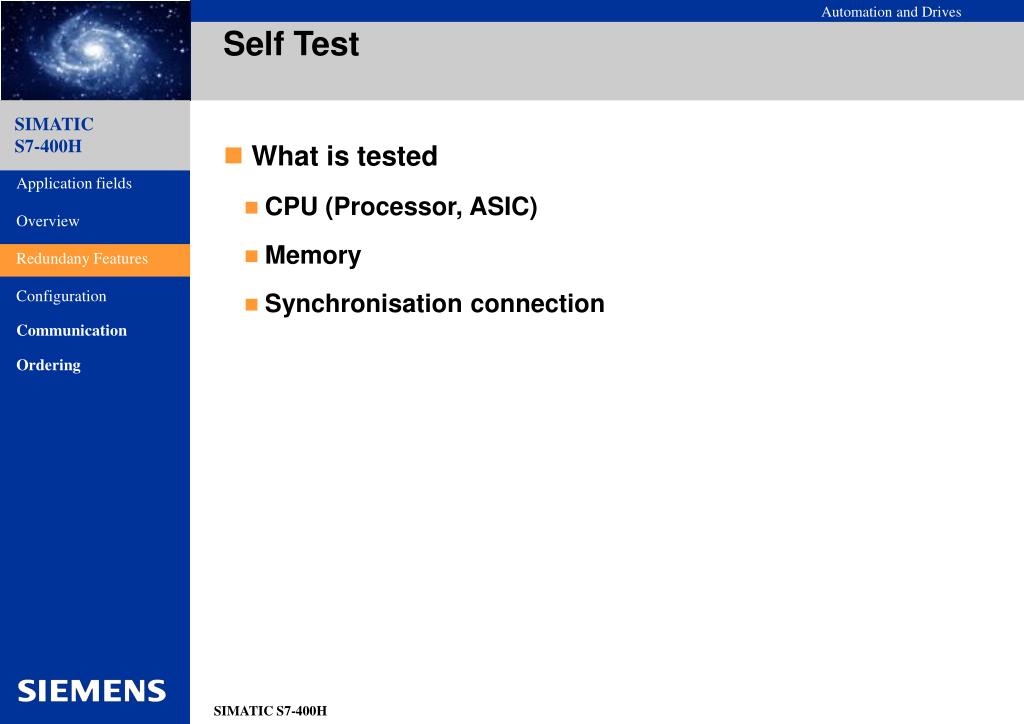The image size is (1024, 724).
Task: Click the SIMATIC S7-400H footer label
Action: click(x=270, y=711)
